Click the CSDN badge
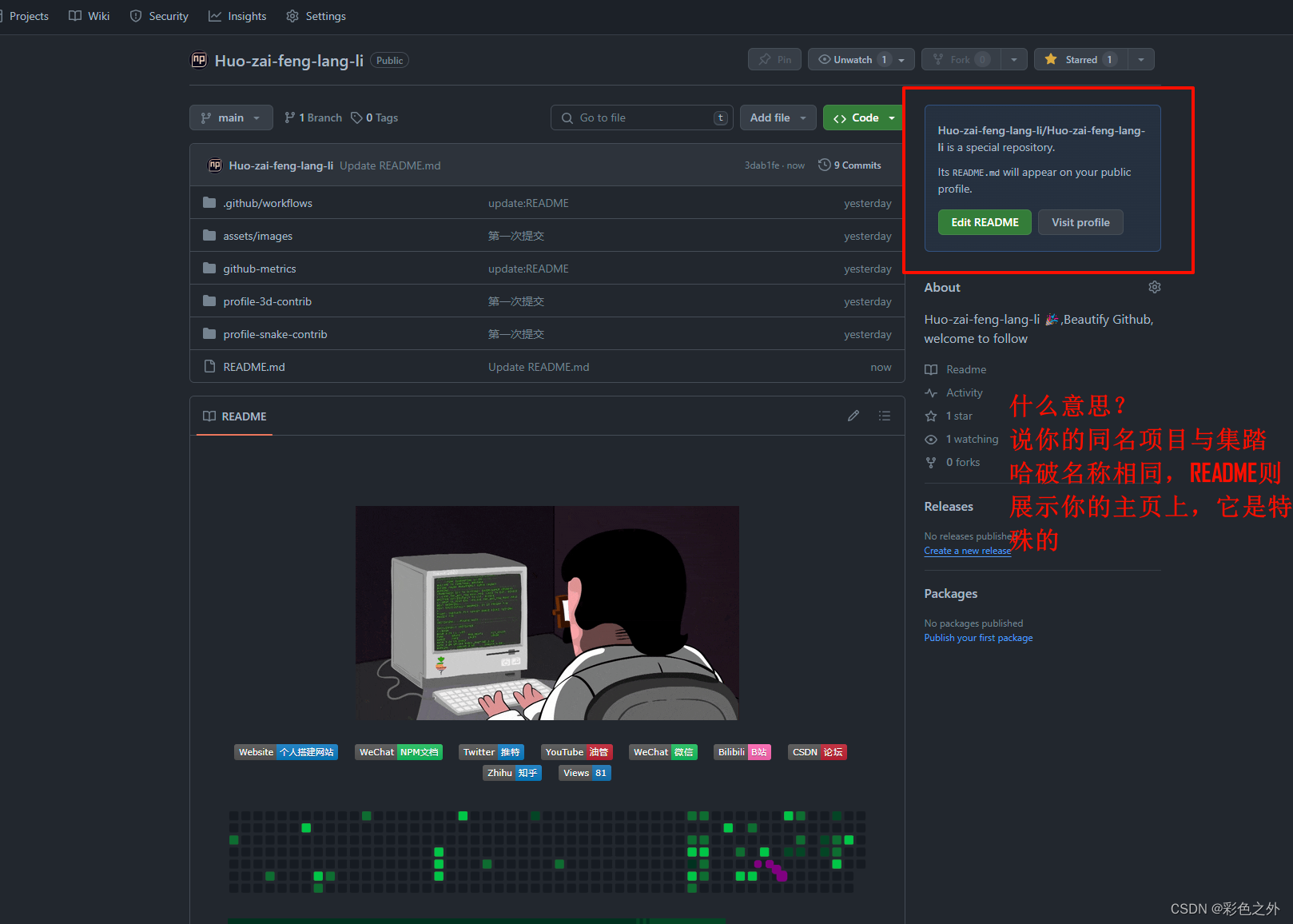This screenshot has width=1293, height=924. (818, 752)
